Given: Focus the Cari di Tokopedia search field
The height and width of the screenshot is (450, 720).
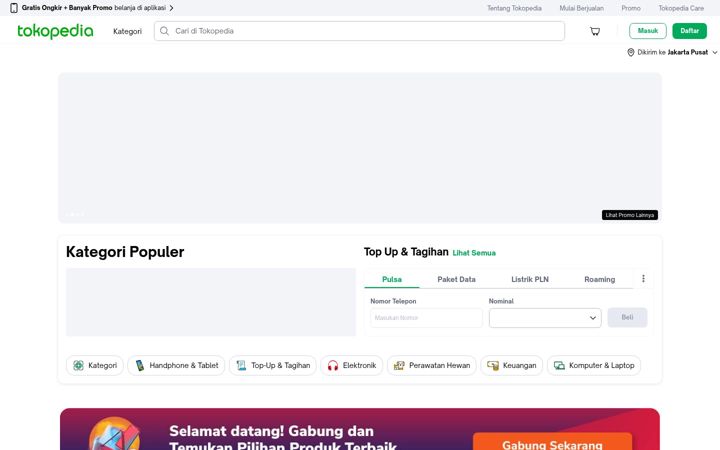Looking at the screenshot, I should pyautogui.click(x=360, y=31).
